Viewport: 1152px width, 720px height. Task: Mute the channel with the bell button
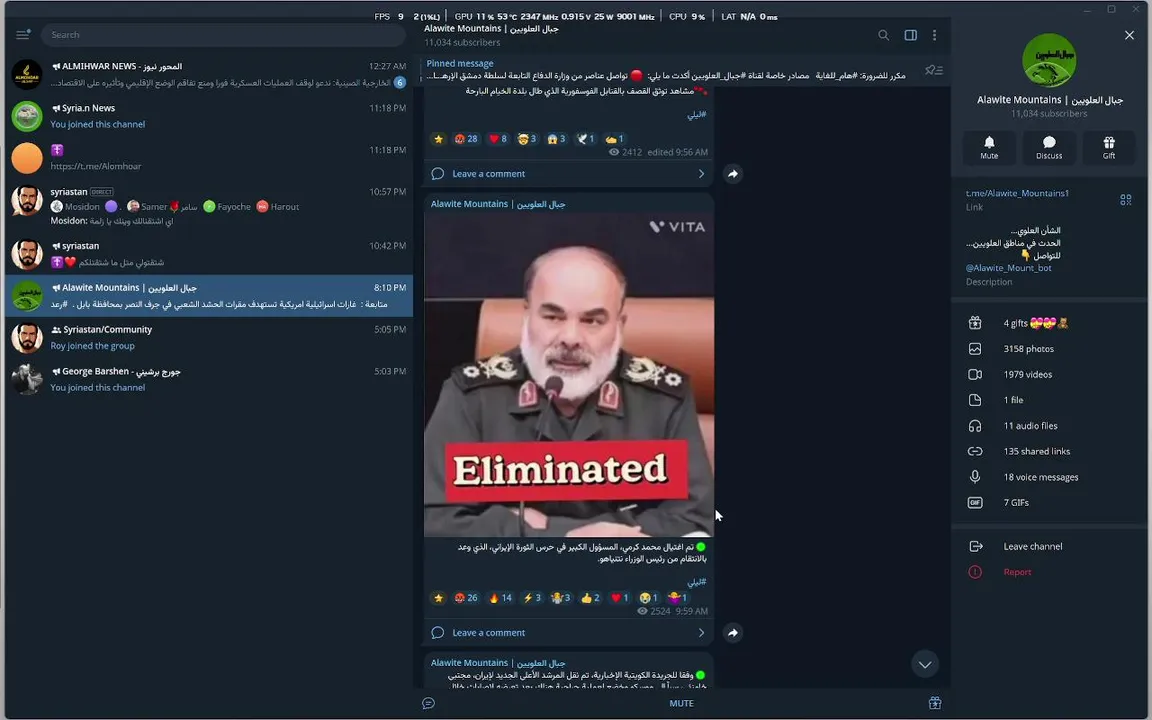click(989, 147)
